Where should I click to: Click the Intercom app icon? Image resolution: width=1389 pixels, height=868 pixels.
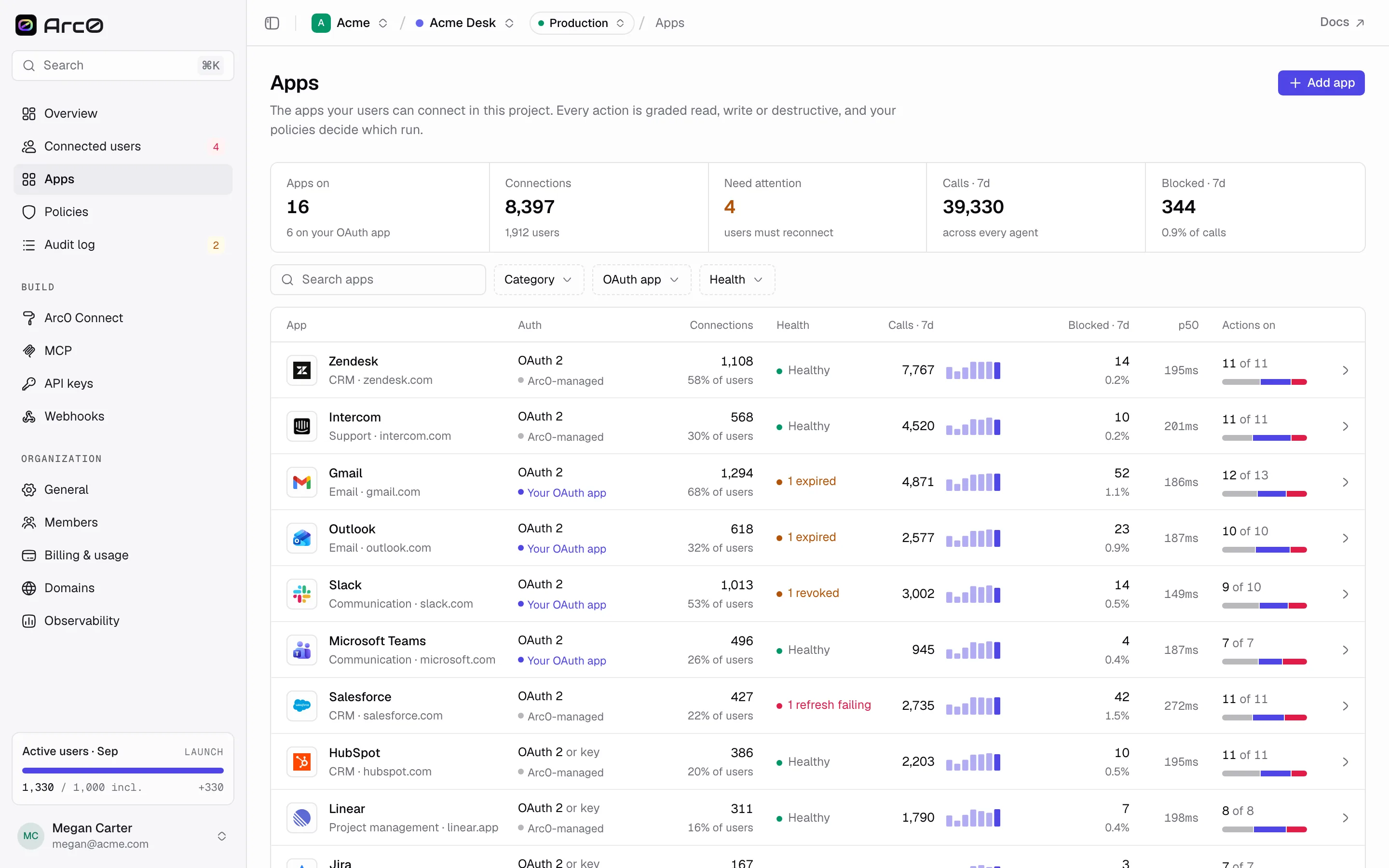[302, 426]
